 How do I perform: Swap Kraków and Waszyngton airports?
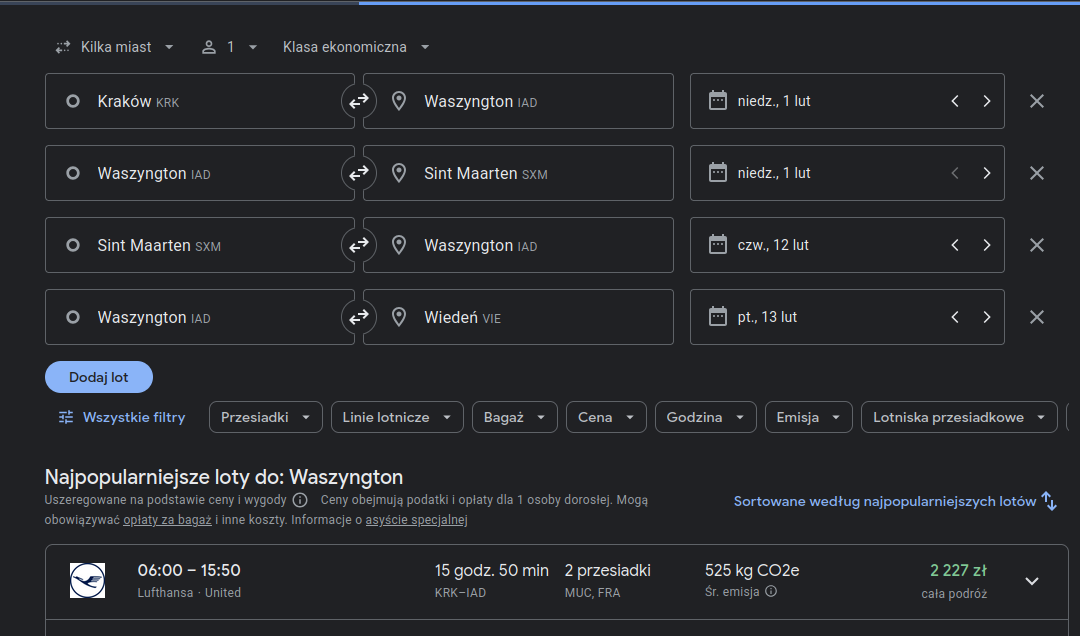(359, 101)
